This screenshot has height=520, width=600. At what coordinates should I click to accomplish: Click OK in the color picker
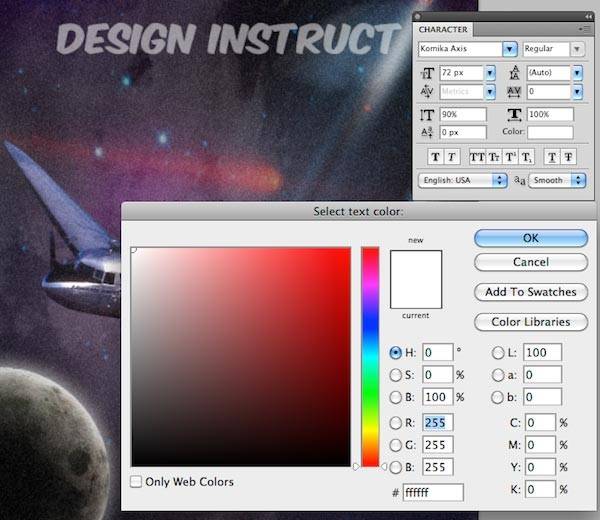(531, 238)
